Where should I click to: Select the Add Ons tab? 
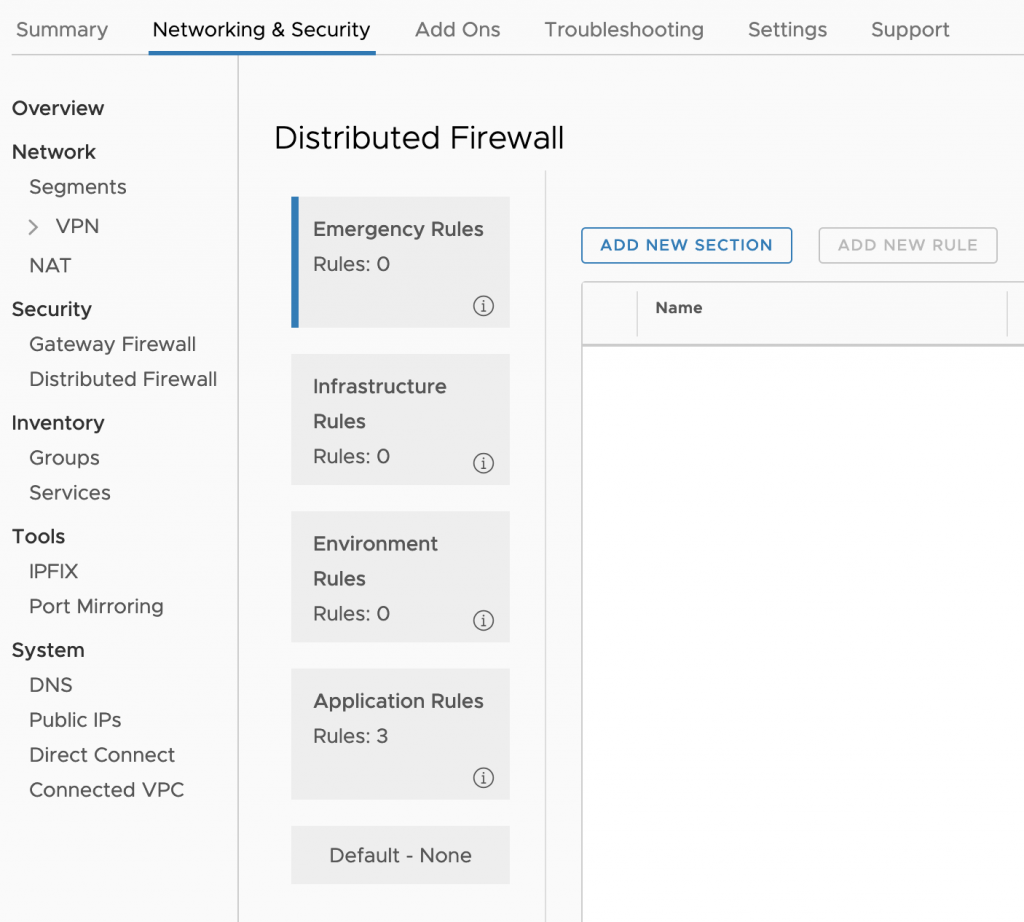(457, 30)
